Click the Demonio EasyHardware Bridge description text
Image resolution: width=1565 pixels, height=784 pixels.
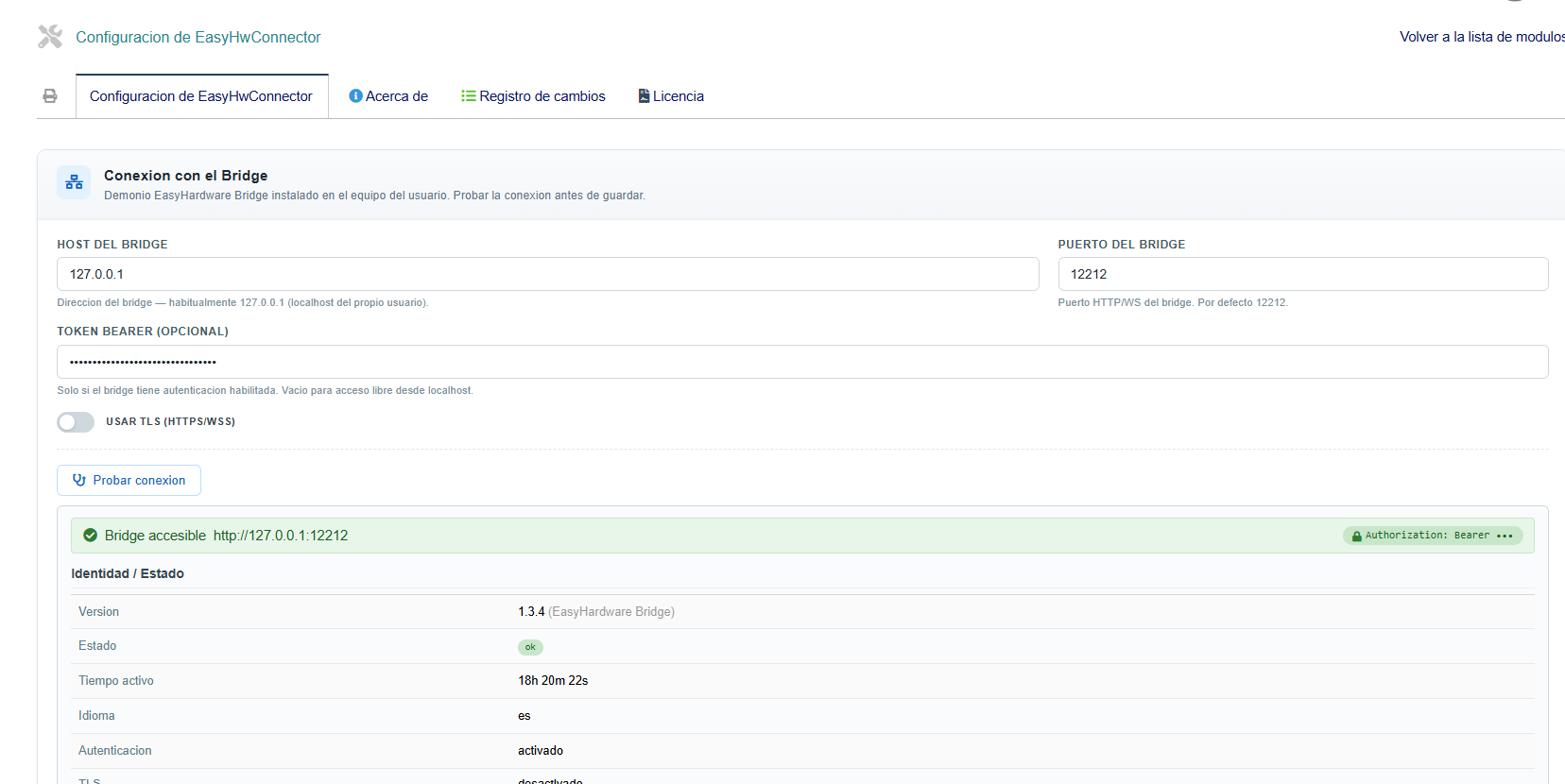[x=375, y=196]
